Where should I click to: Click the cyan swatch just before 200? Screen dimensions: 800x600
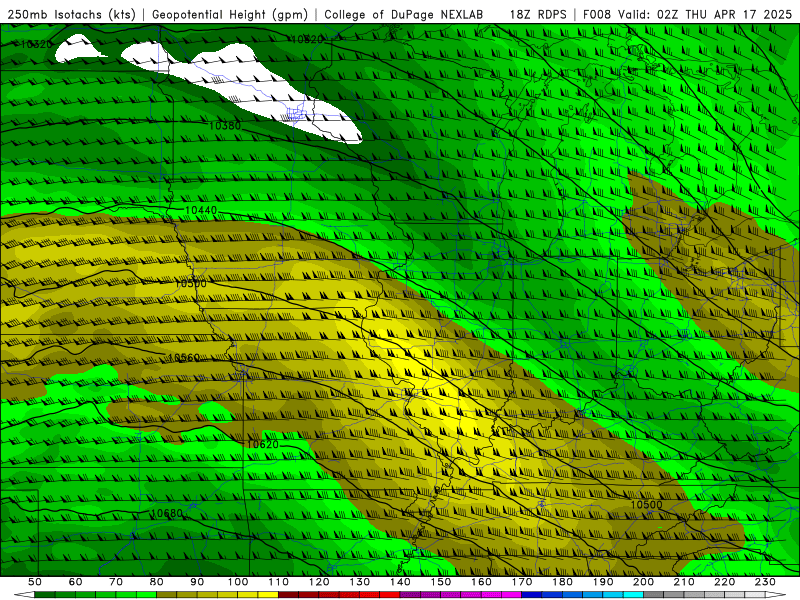633,595
